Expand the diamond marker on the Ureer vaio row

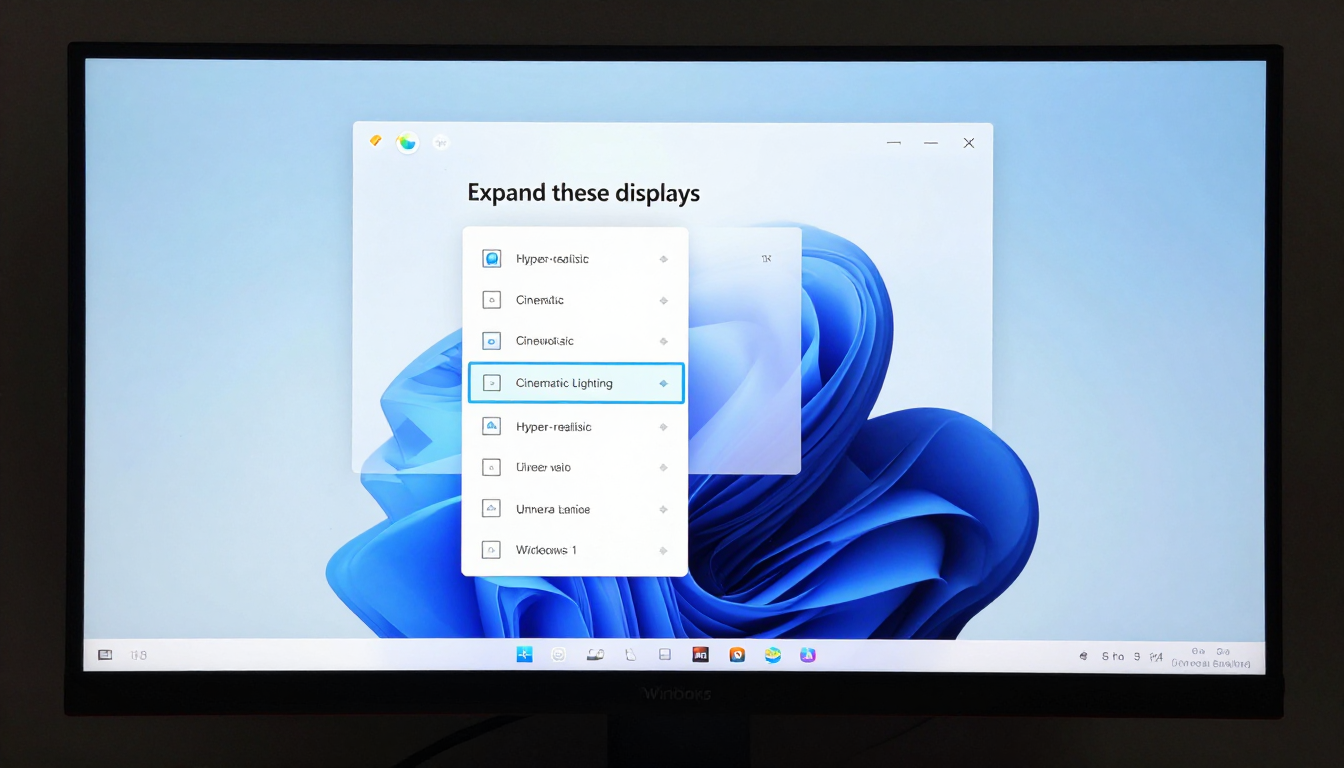[663, 467]
